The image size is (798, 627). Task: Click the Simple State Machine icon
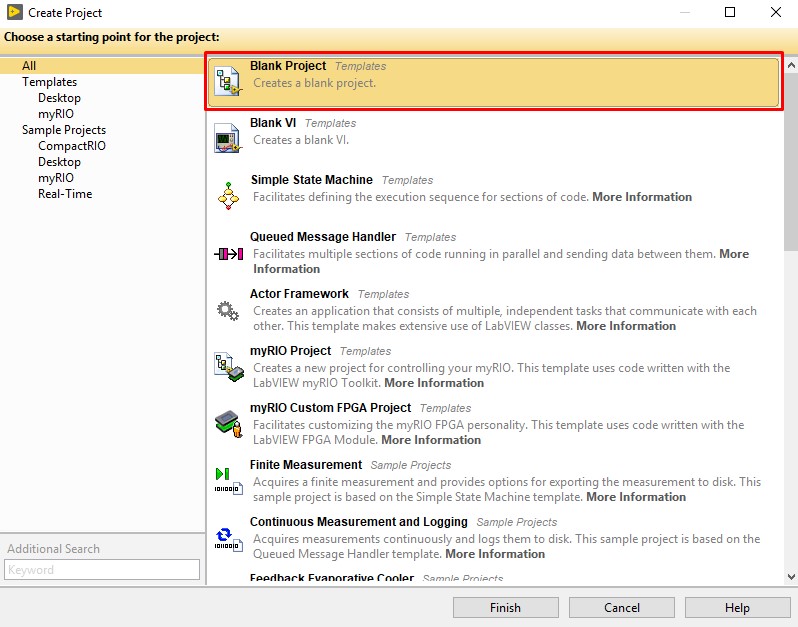click(229, 194)
